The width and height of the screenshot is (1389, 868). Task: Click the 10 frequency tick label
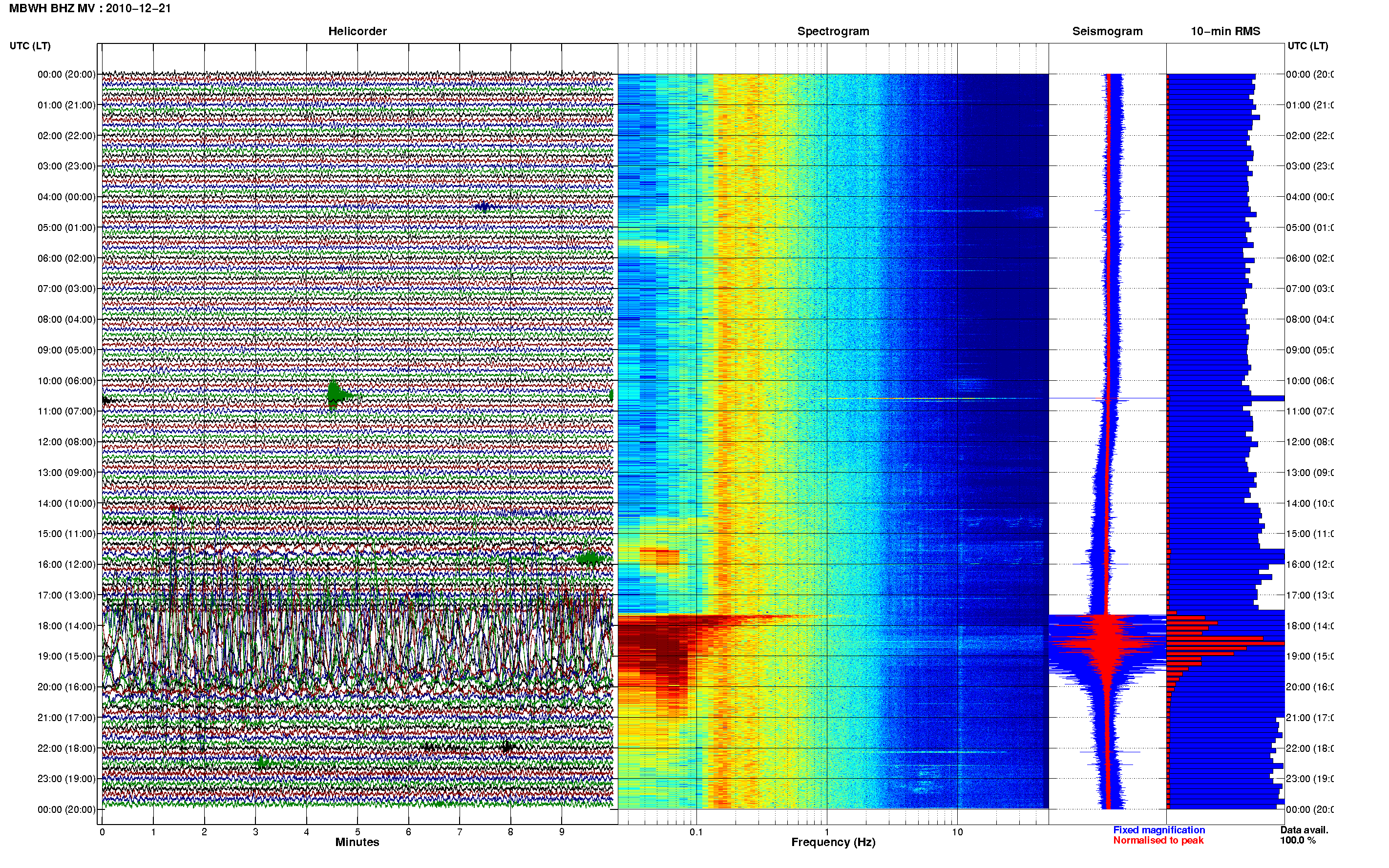tap(957, 832)
